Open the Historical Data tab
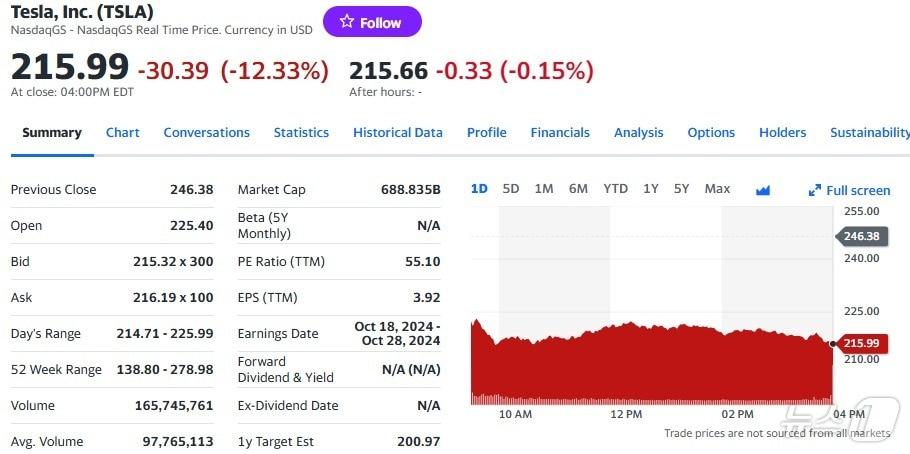This screenshot has height=454, width=910. click(x=397, y=132)
